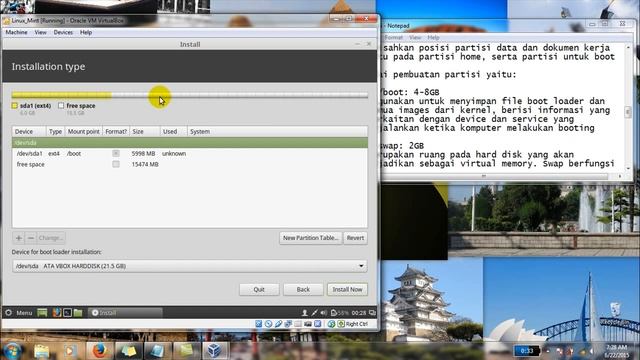Open Windows Explorer from the taskbar
Viewport: 640px width, 360px height.
click(42, 351)
